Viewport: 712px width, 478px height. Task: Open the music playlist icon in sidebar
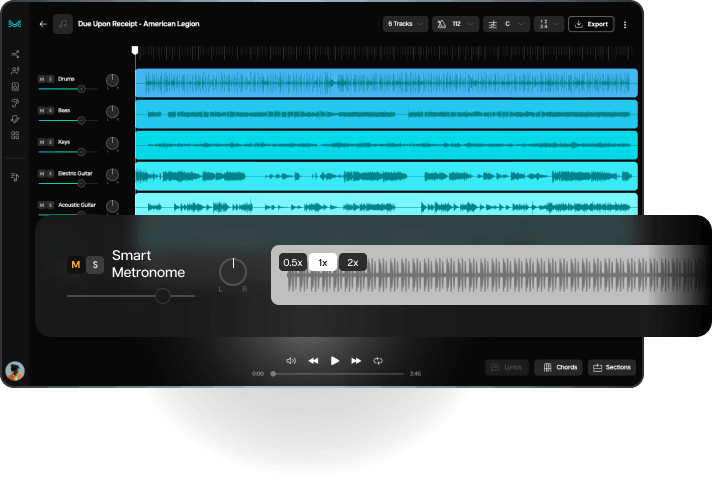(x=15, y=177)
